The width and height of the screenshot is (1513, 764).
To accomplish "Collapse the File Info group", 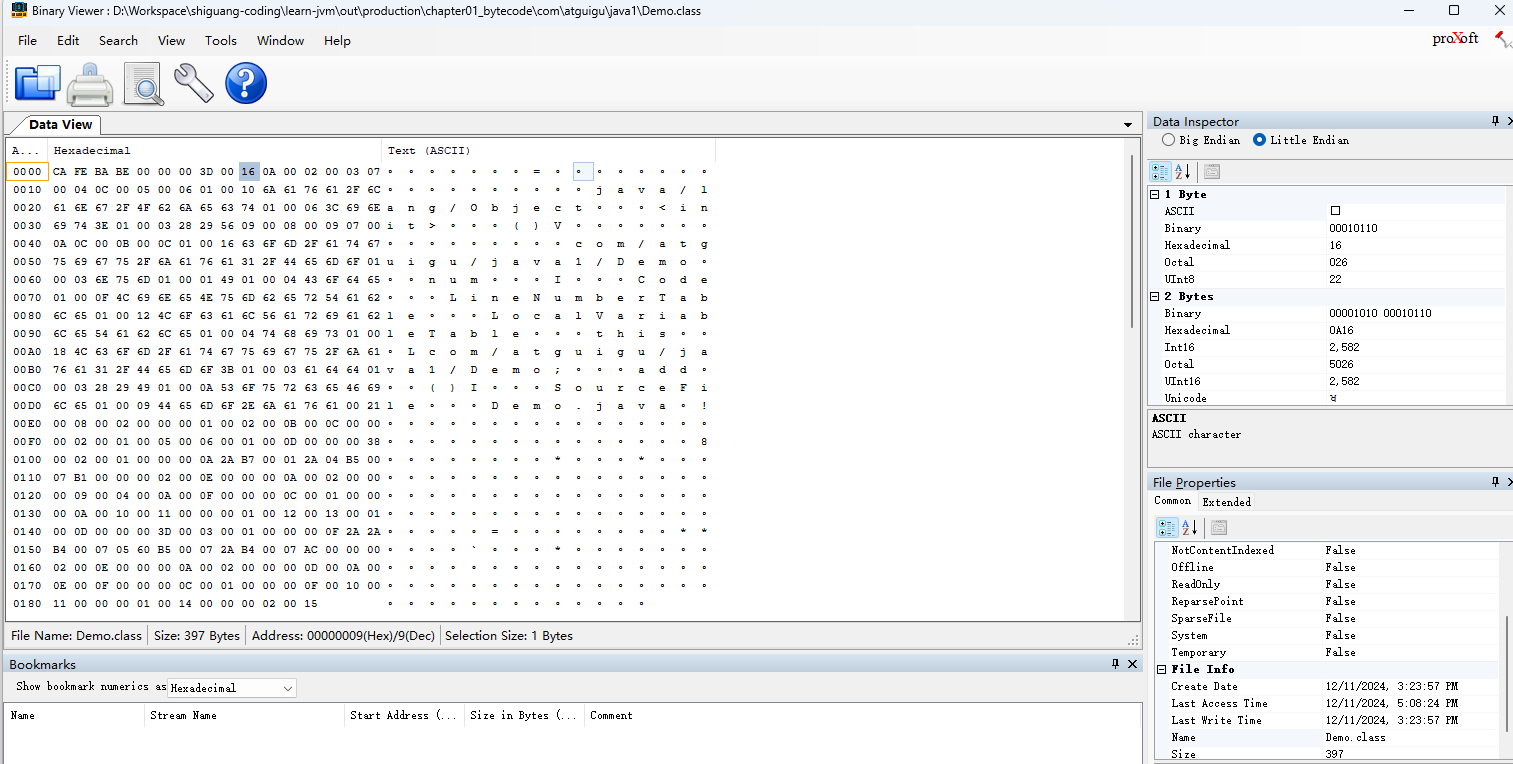I will [1162, 669].
